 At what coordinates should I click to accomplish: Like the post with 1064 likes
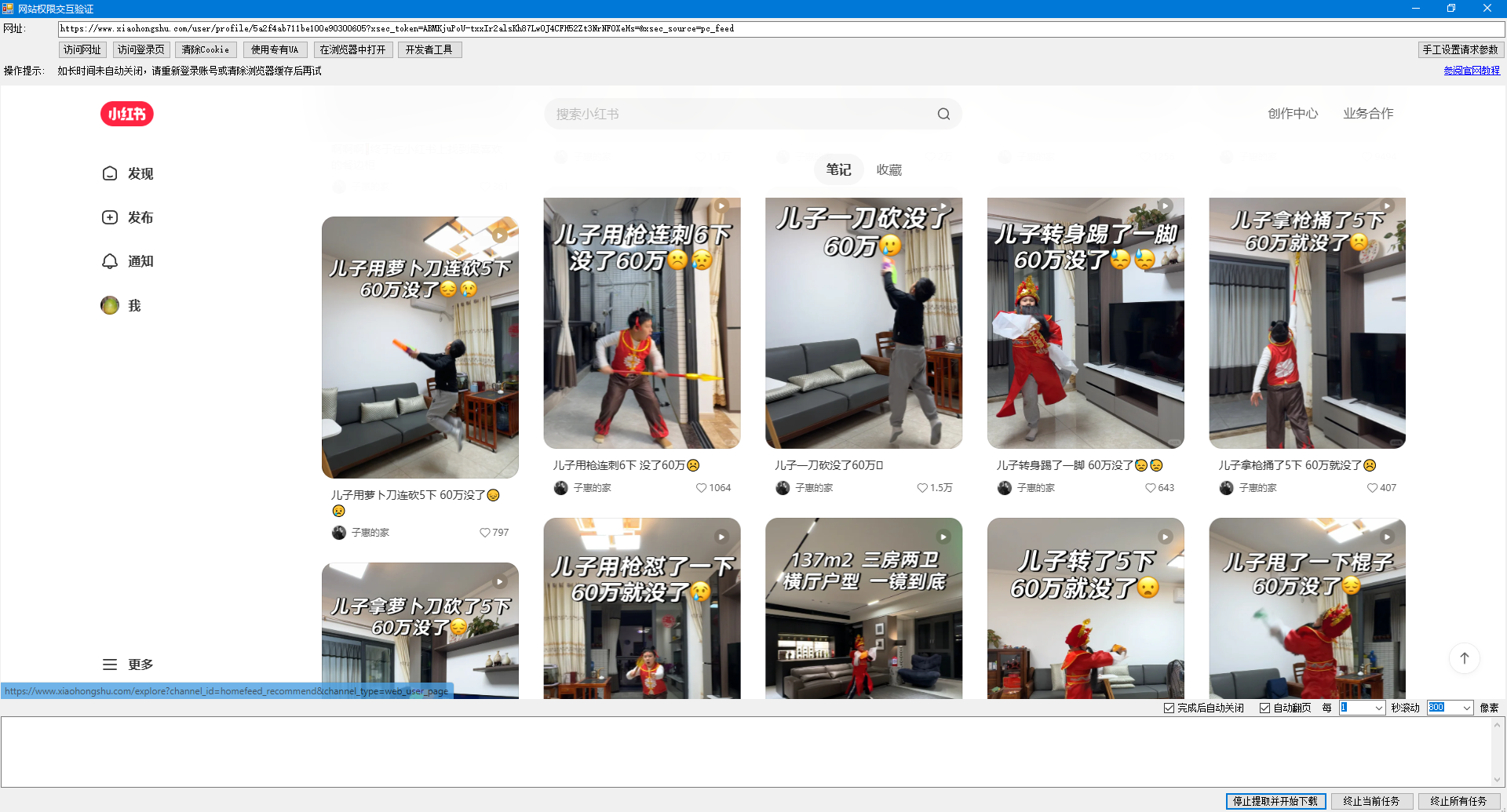click(x=701, y=488)
